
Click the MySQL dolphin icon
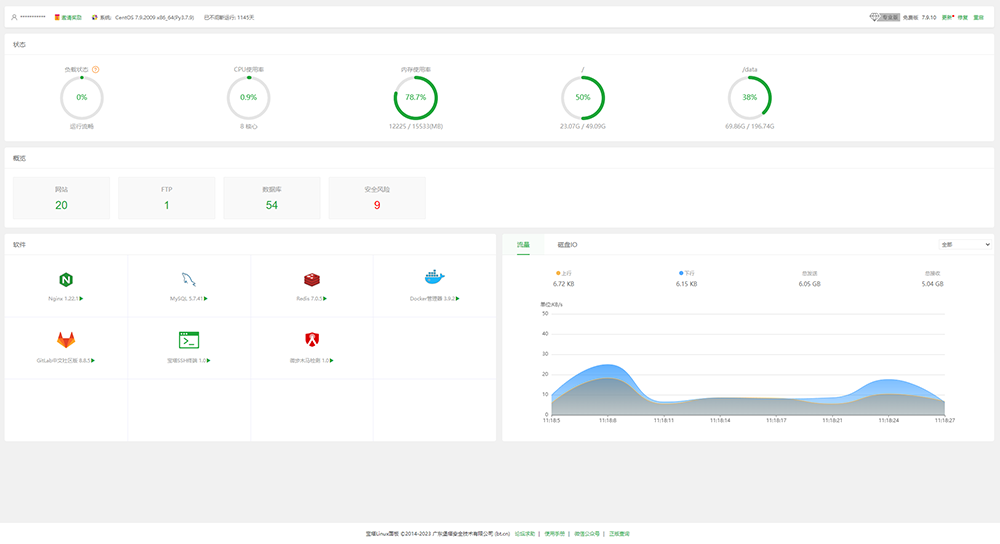pyautogui.click(x=188, y=279)
